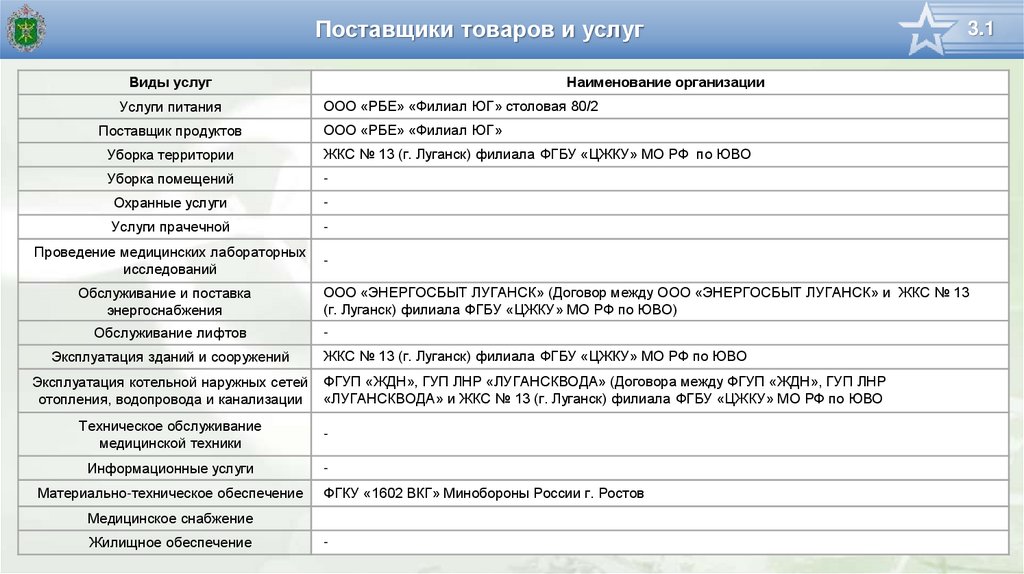Click 'Техническое обслуживание медицинской техники'
Viewport: 1024px width, 574px height.
165,434
